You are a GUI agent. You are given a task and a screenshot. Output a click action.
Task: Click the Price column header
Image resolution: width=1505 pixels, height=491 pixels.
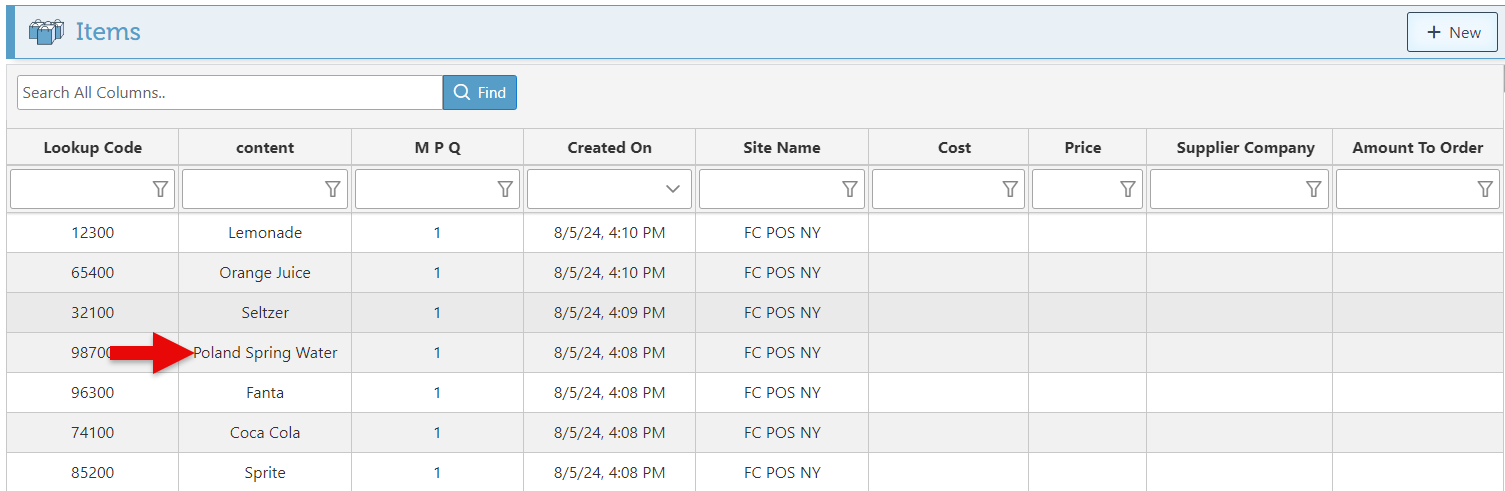point(1082,147)
